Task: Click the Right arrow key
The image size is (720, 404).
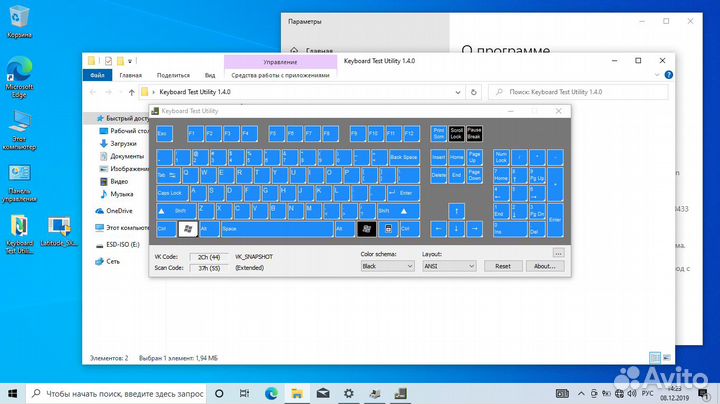Action: (x=474, y=229)
